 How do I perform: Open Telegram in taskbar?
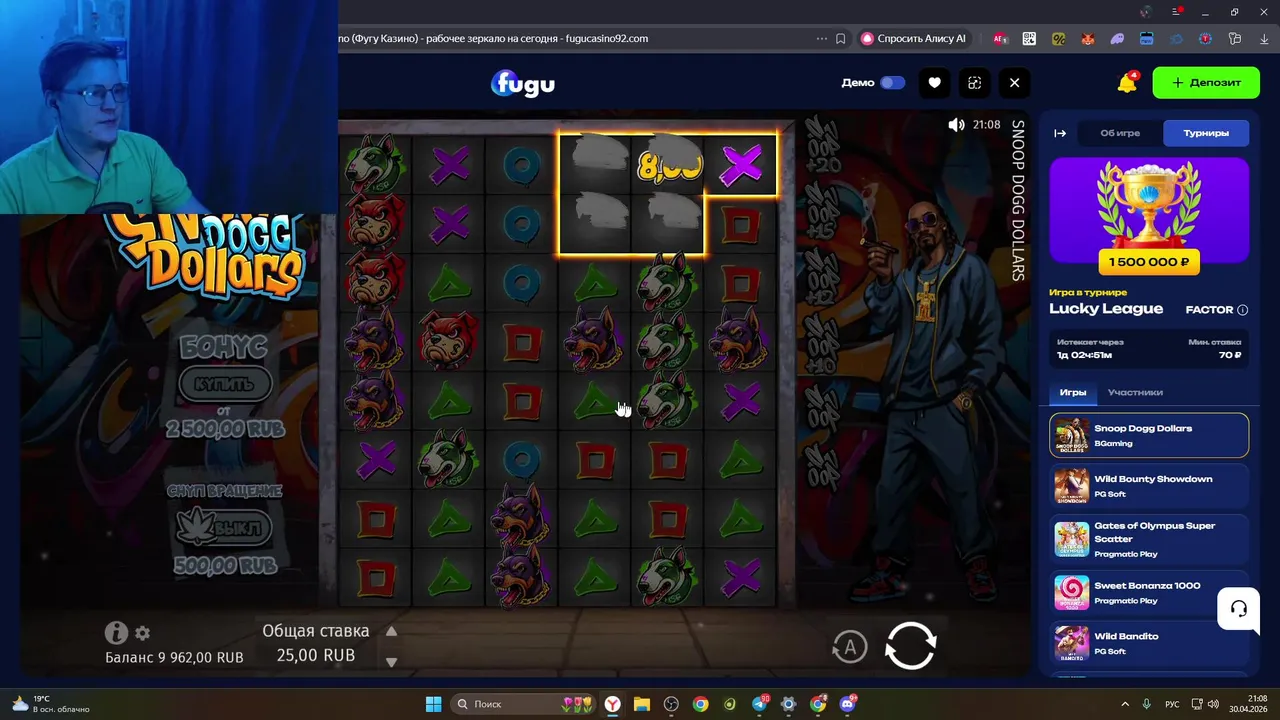tap(759, 704)
